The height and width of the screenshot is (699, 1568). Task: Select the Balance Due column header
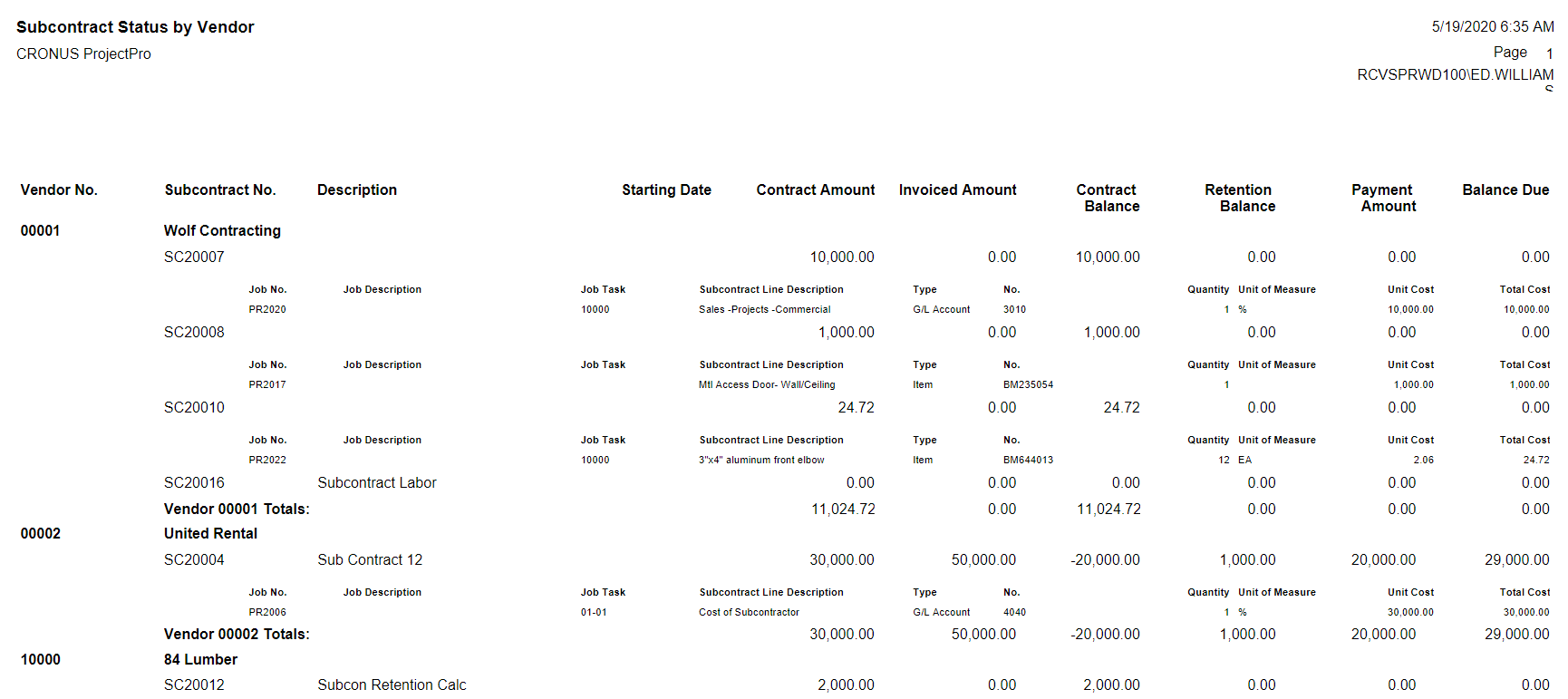(x=1505, y=189)
